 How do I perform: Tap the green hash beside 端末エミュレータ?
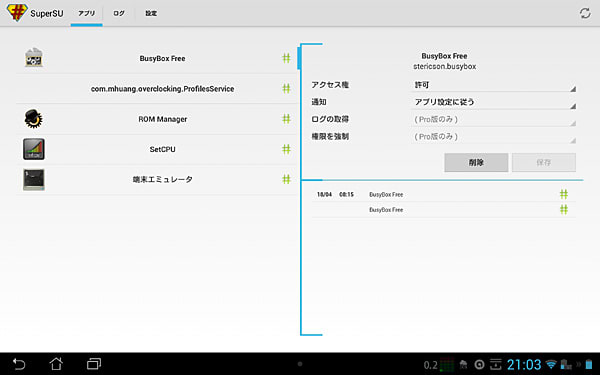[286, 179]
